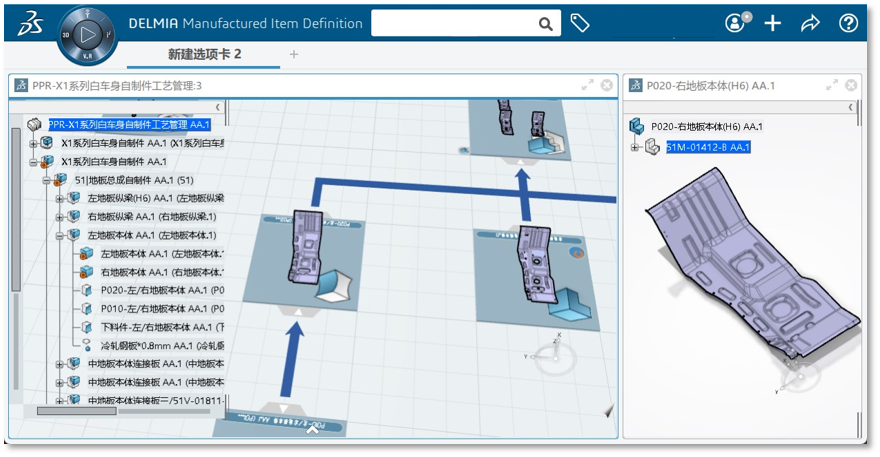This screenshot has width=880, height=457.
Task: Select child 右地板本体 AA.1 item
Action: 162,272
